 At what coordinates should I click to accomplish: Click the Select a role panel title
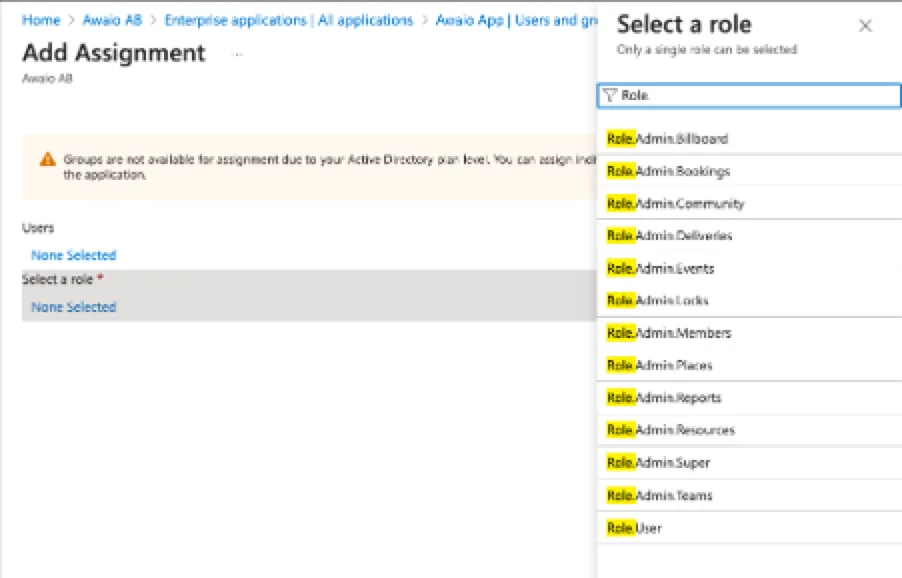pyautogui.click(x=684, y=24)
